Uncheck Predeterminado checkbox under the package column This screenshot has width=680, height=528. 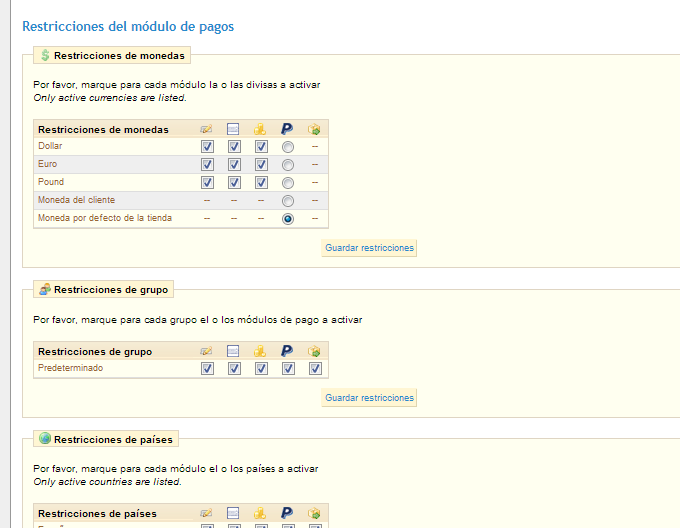(x=314, y=369)
